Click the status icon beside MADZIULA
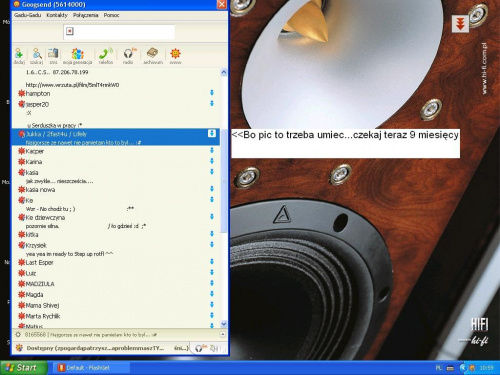Viewport: 500px width, 375px height. 22,284
